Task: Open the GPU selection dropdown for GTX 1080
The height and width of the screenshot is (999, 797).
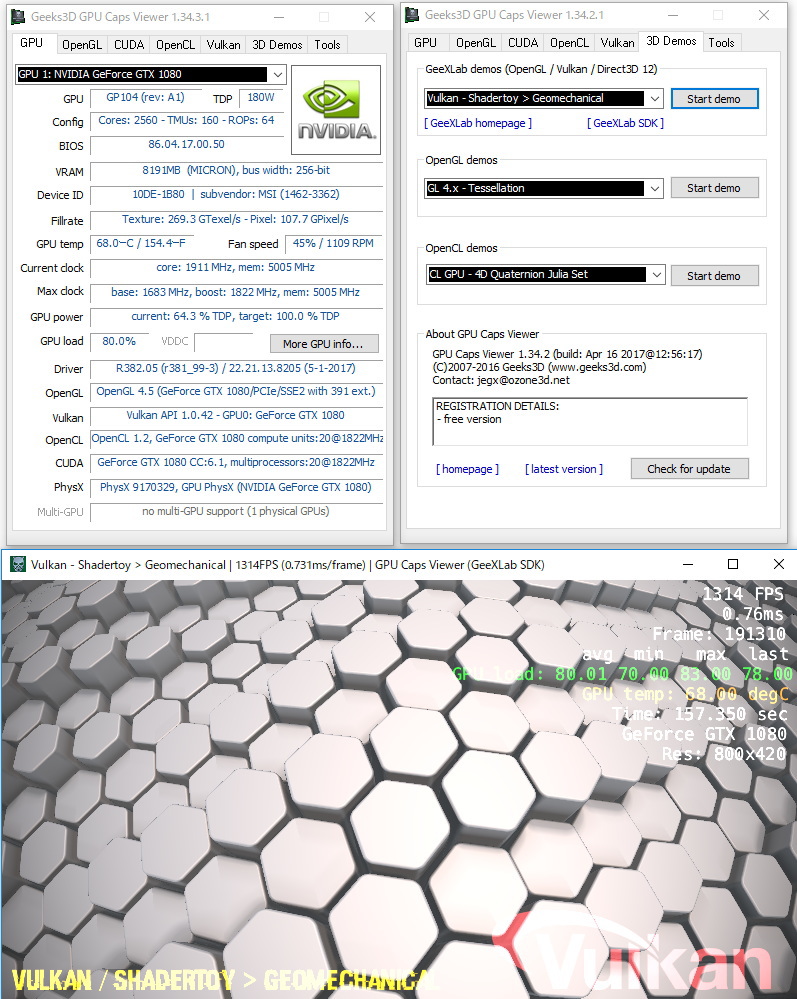Action: [278, 74]
